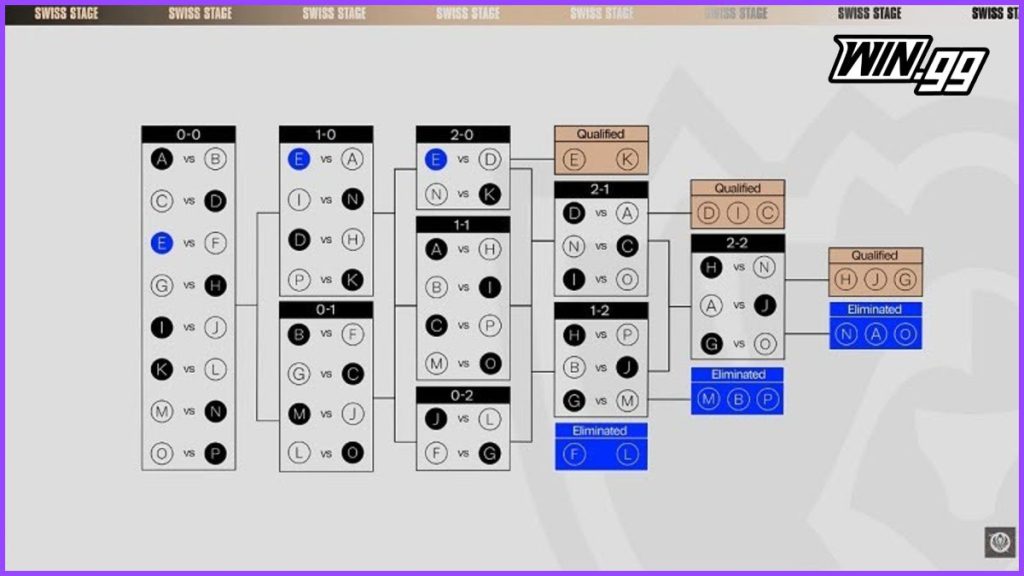The width and height of the screenshot is (1024, 576).
Task: Select team C in the 2-1 box
Action: 627,246
